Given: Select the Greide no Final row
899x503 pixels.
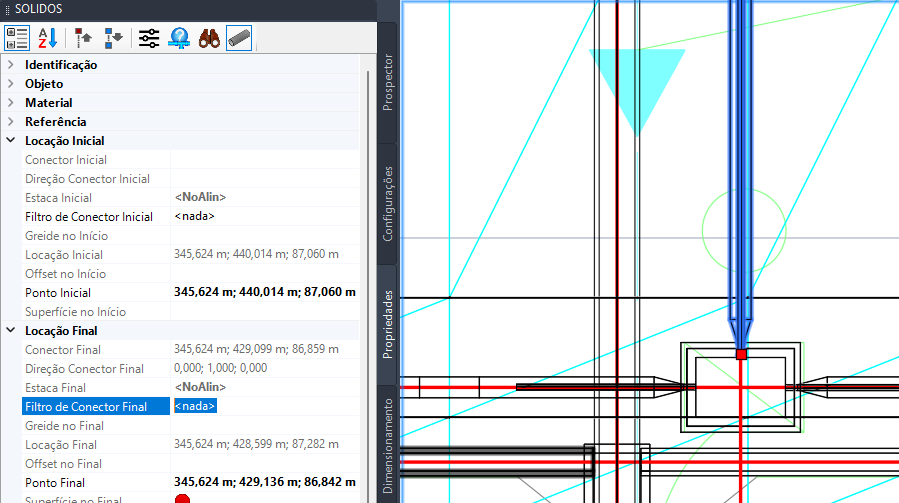Looking at the screenshot, I should point(190,425).
